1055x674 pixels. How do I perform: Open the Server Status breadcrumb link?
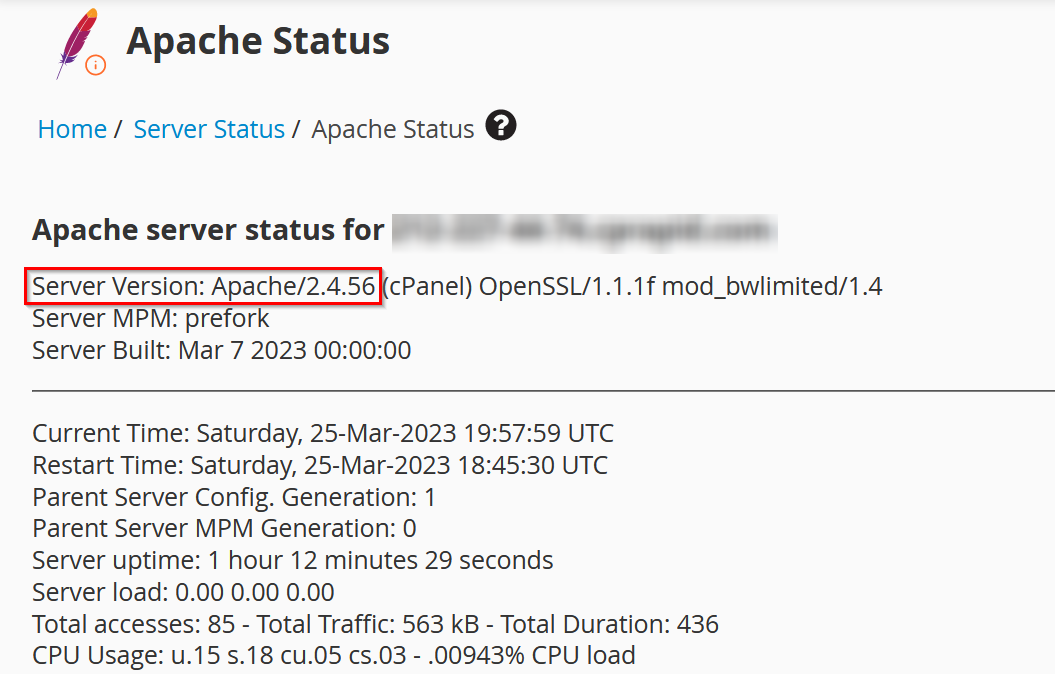(x=209, y=129)
